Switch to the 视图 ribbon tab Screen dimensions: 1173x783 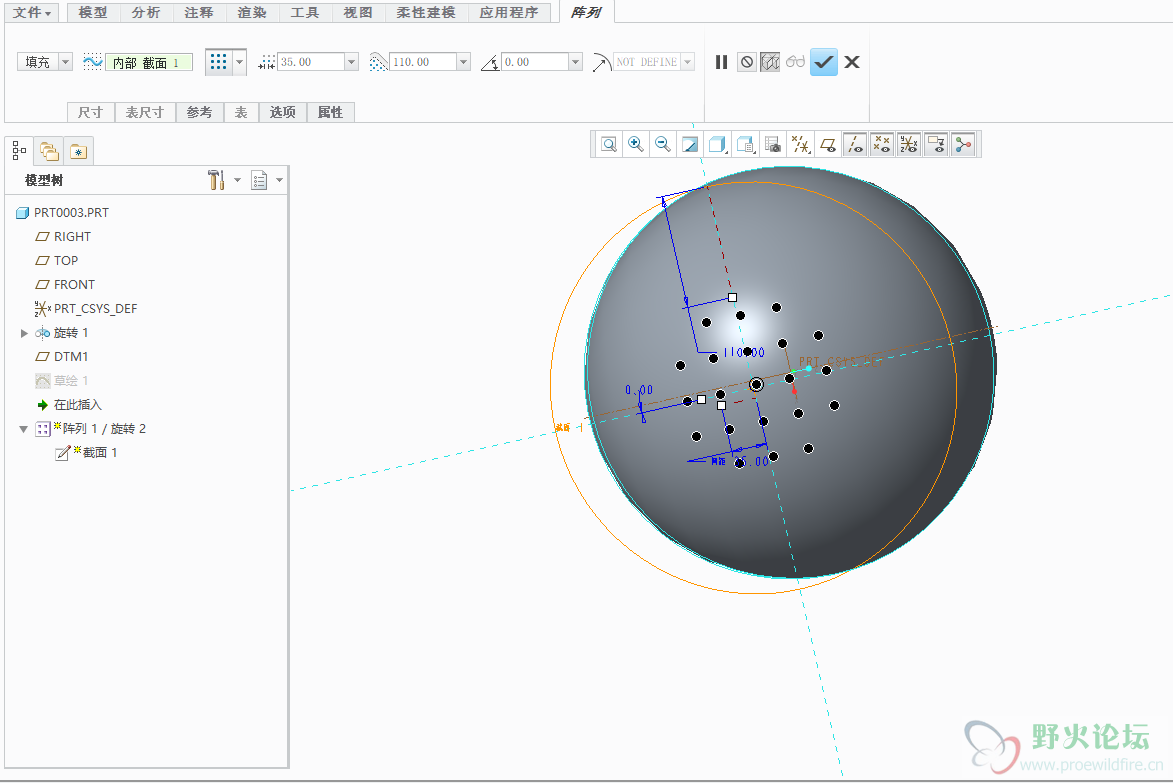[x=358, y=13]
